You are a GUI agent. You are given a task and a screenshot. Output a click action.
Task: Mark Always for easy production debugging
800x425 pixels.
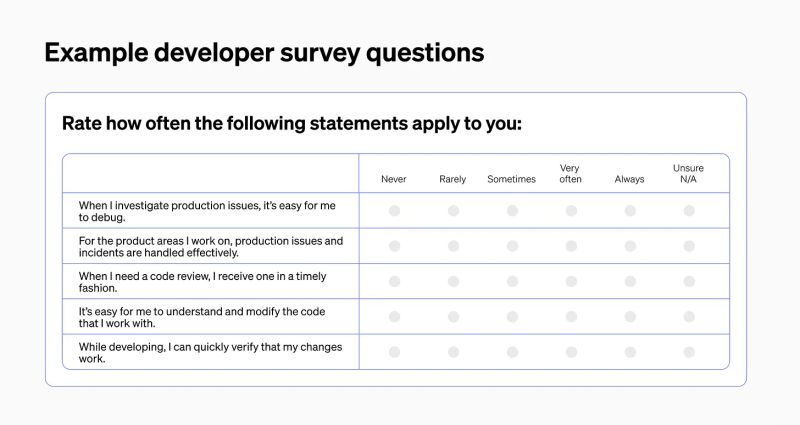630,211
